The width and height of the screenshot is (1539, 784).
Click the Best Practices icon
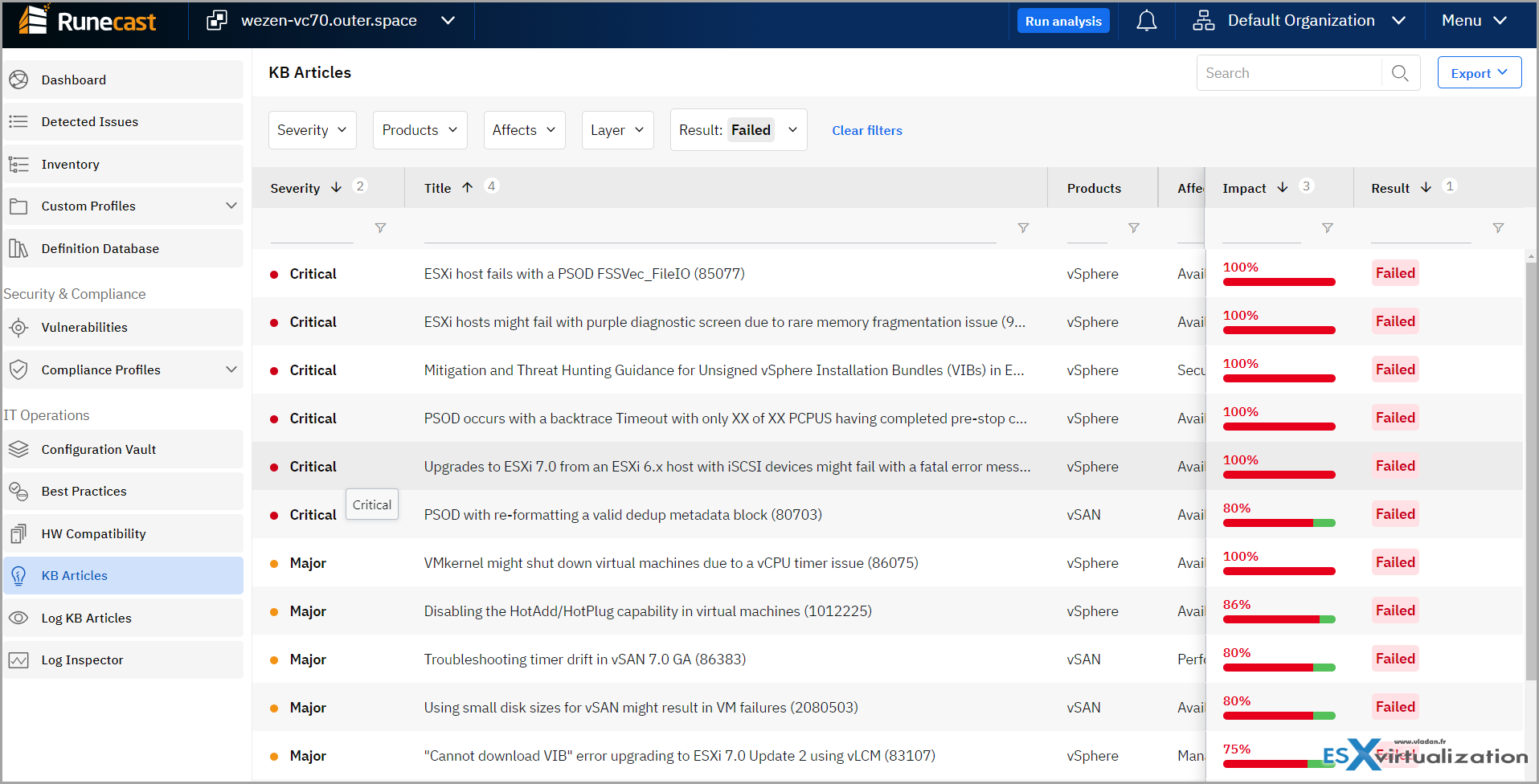pos(18,491)
